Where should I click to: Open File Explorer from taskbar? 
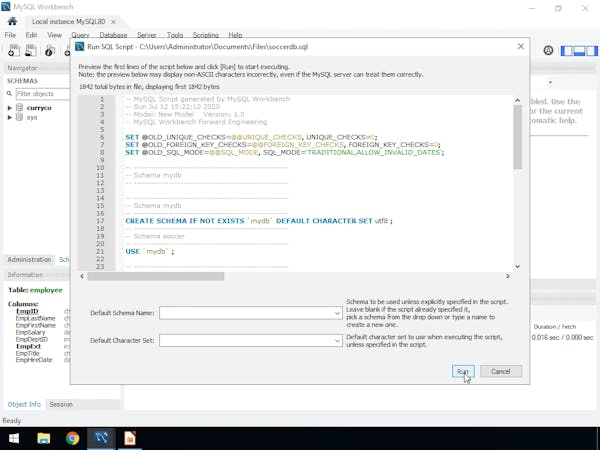[44, 439]
